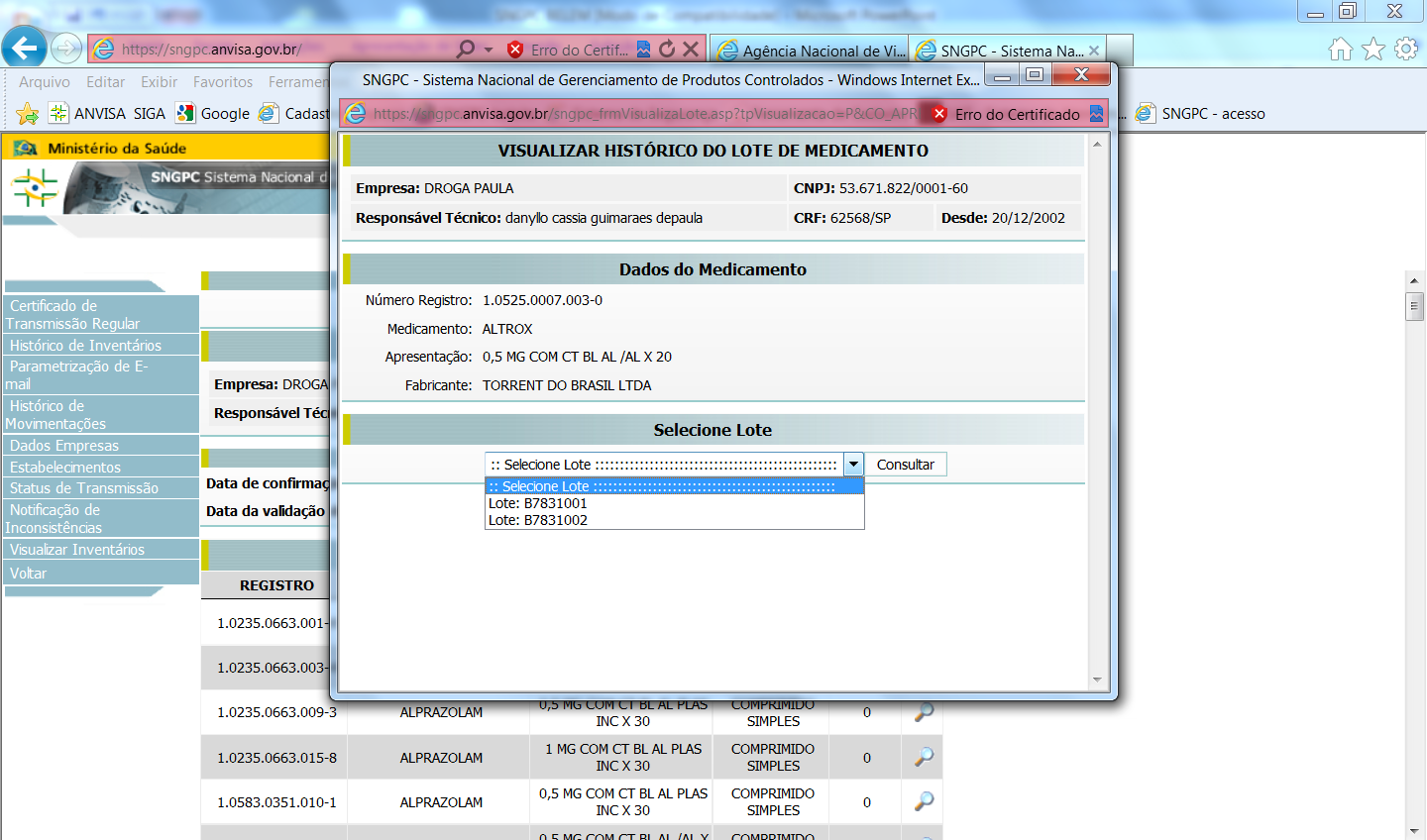Click the compatibility icon in the popup address bar

(1096, 114)
